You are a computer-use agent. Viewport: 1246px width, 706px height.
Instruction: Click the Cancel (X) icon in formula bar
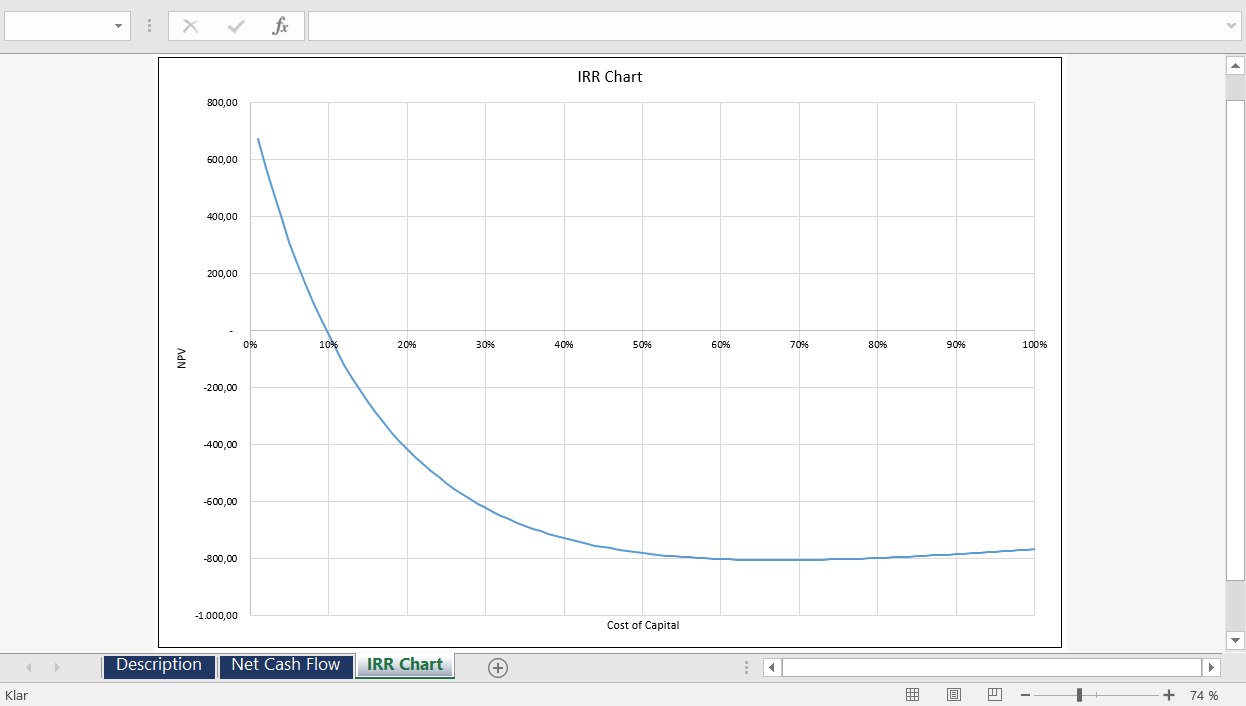pos(190,25)
